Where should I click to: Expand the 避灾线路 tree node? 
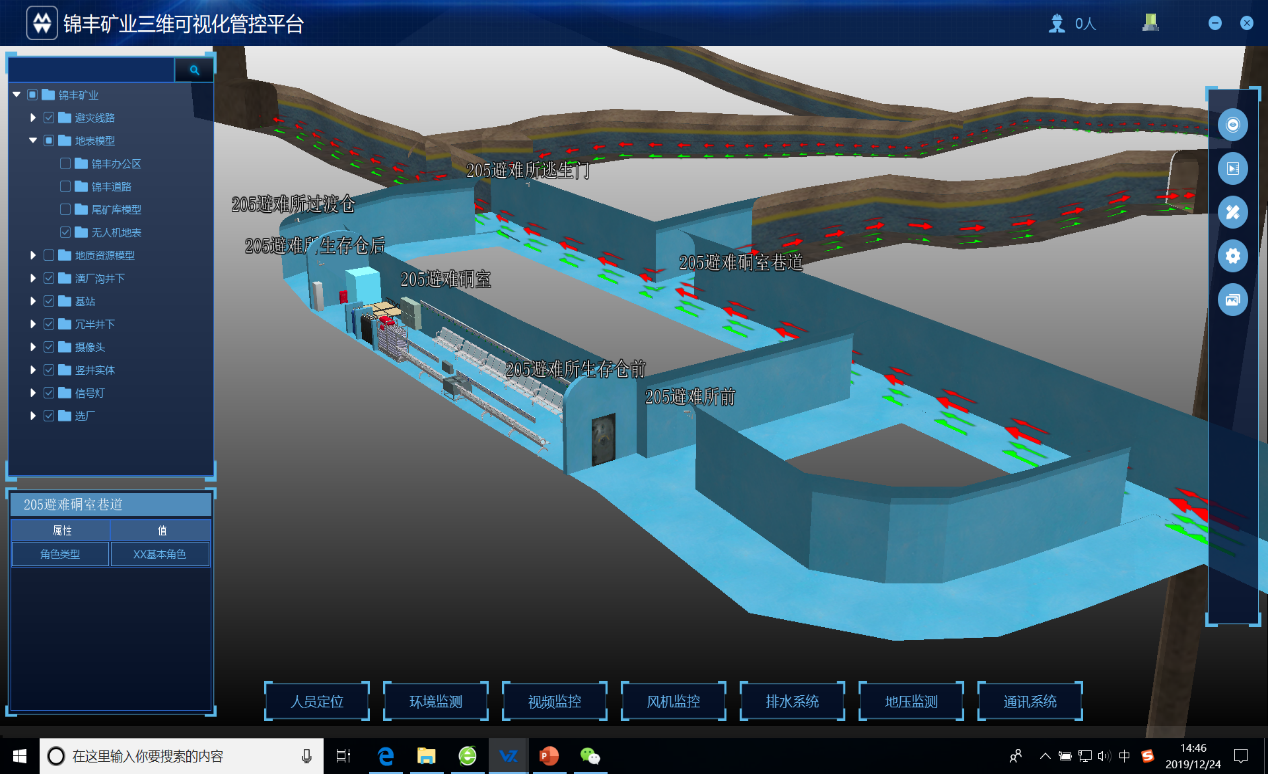pos(33,118)
